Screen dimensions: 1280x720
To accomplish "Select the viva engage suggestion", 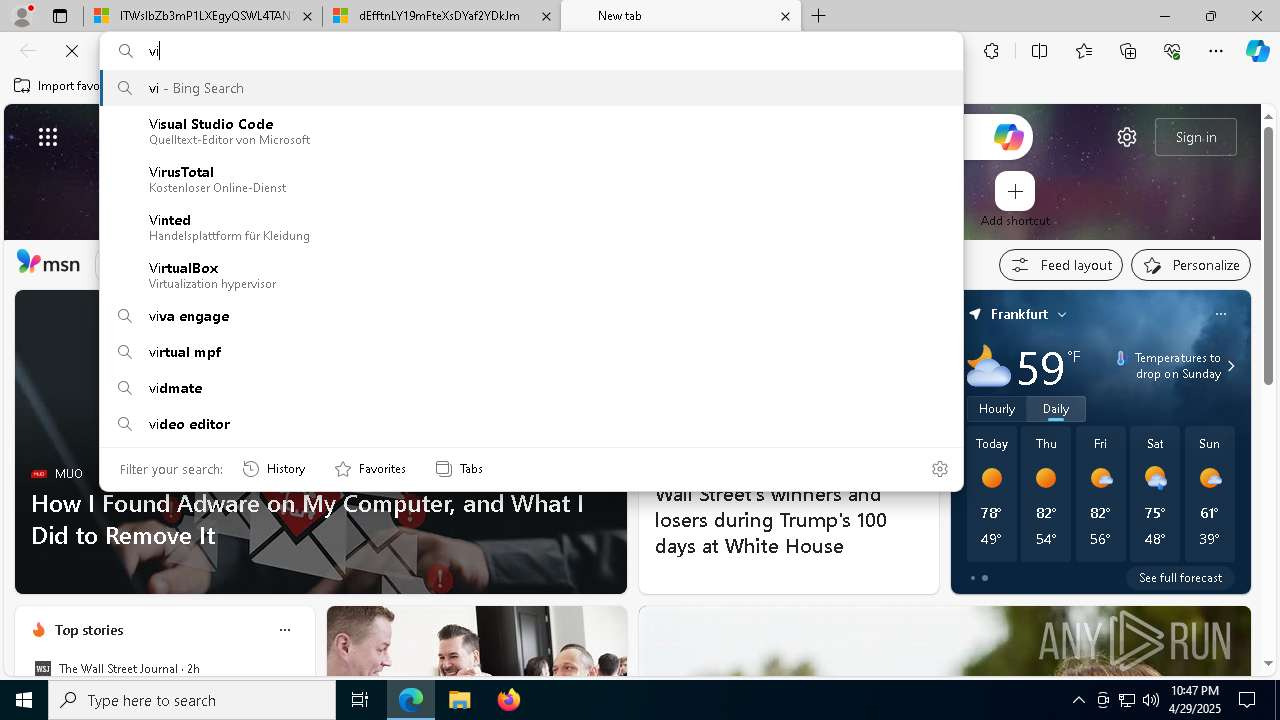I will [531, 316].
